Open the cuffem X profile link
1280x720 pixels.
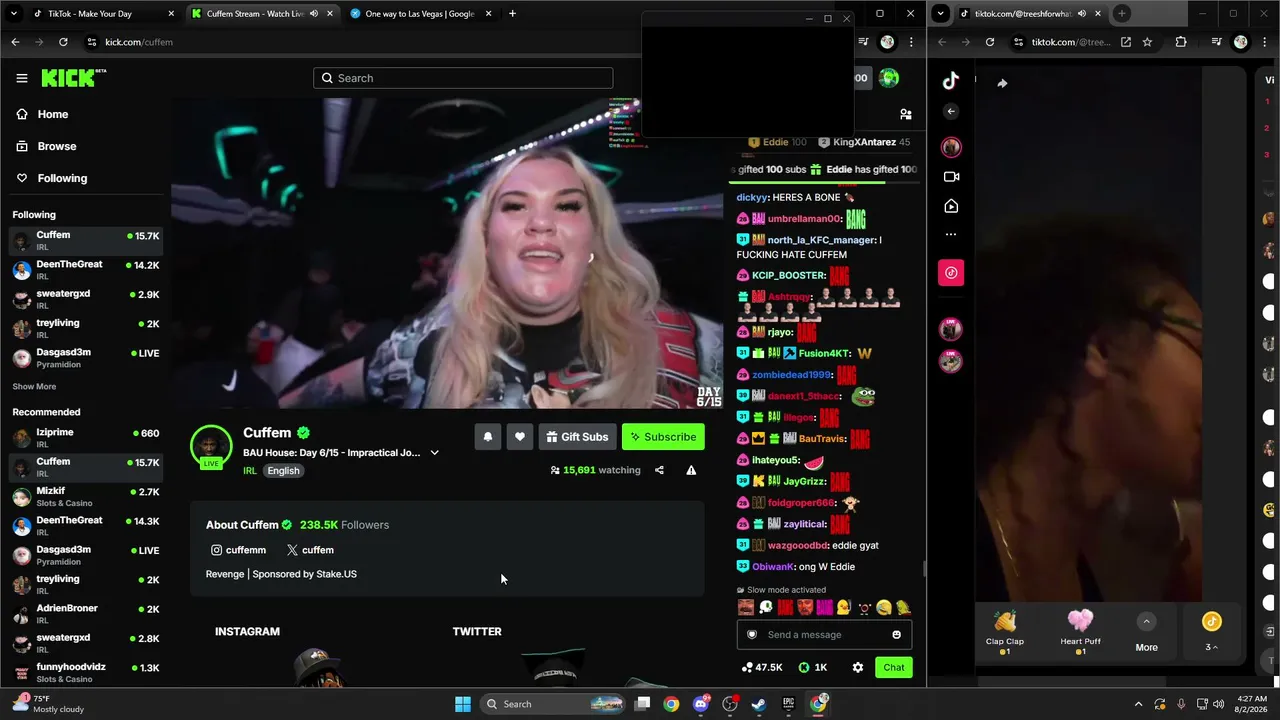pyautogui.click(x=310, y=550)
